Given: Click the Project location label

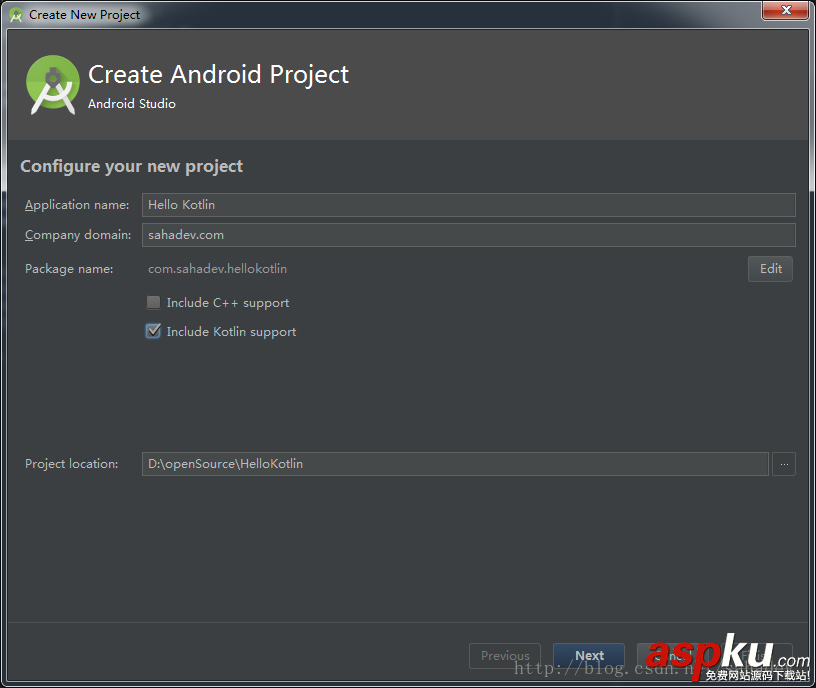Looking at the screenshot, I should (x=72, y=464).
